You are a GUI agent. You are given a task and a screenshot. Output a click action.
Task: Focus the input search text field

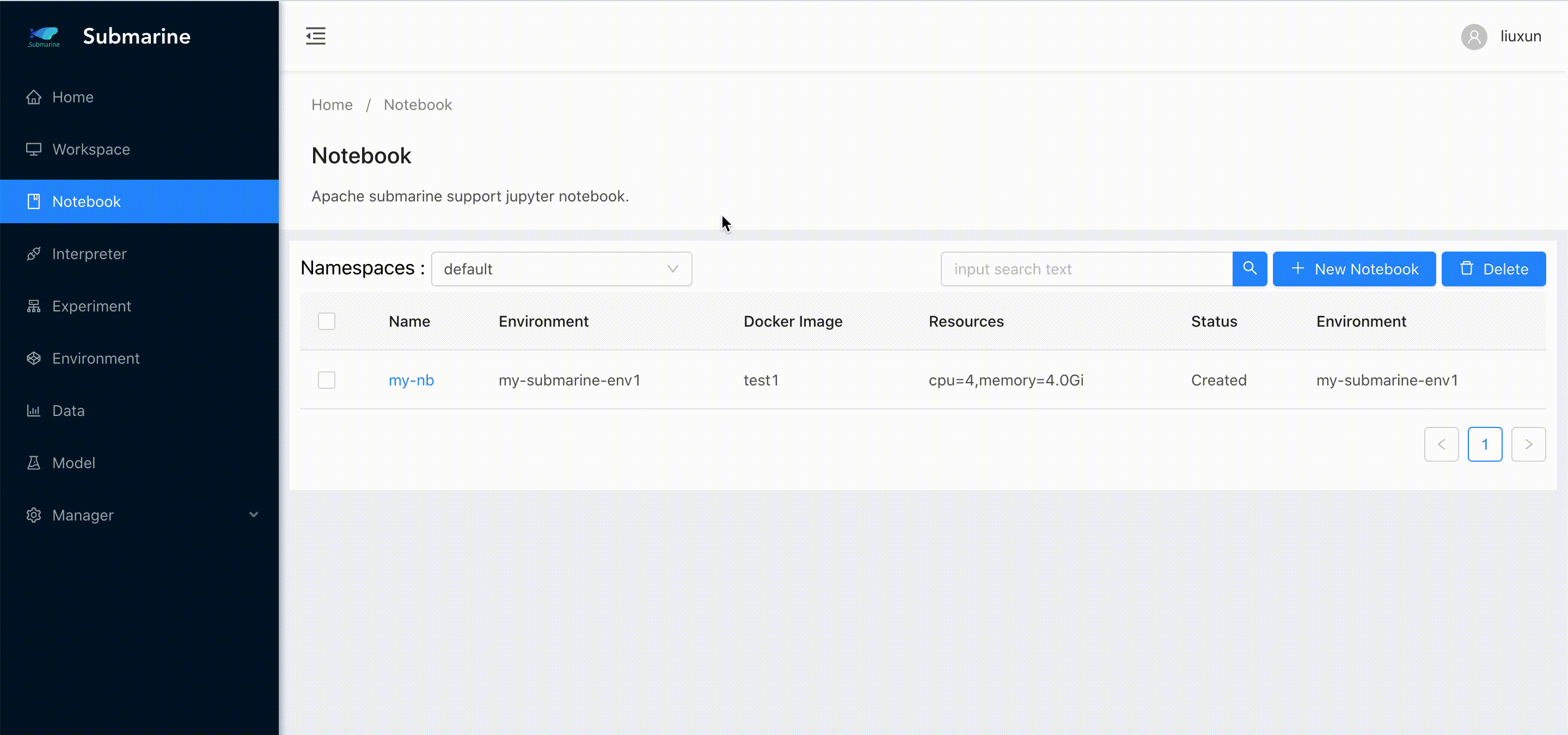[1086, 269]
